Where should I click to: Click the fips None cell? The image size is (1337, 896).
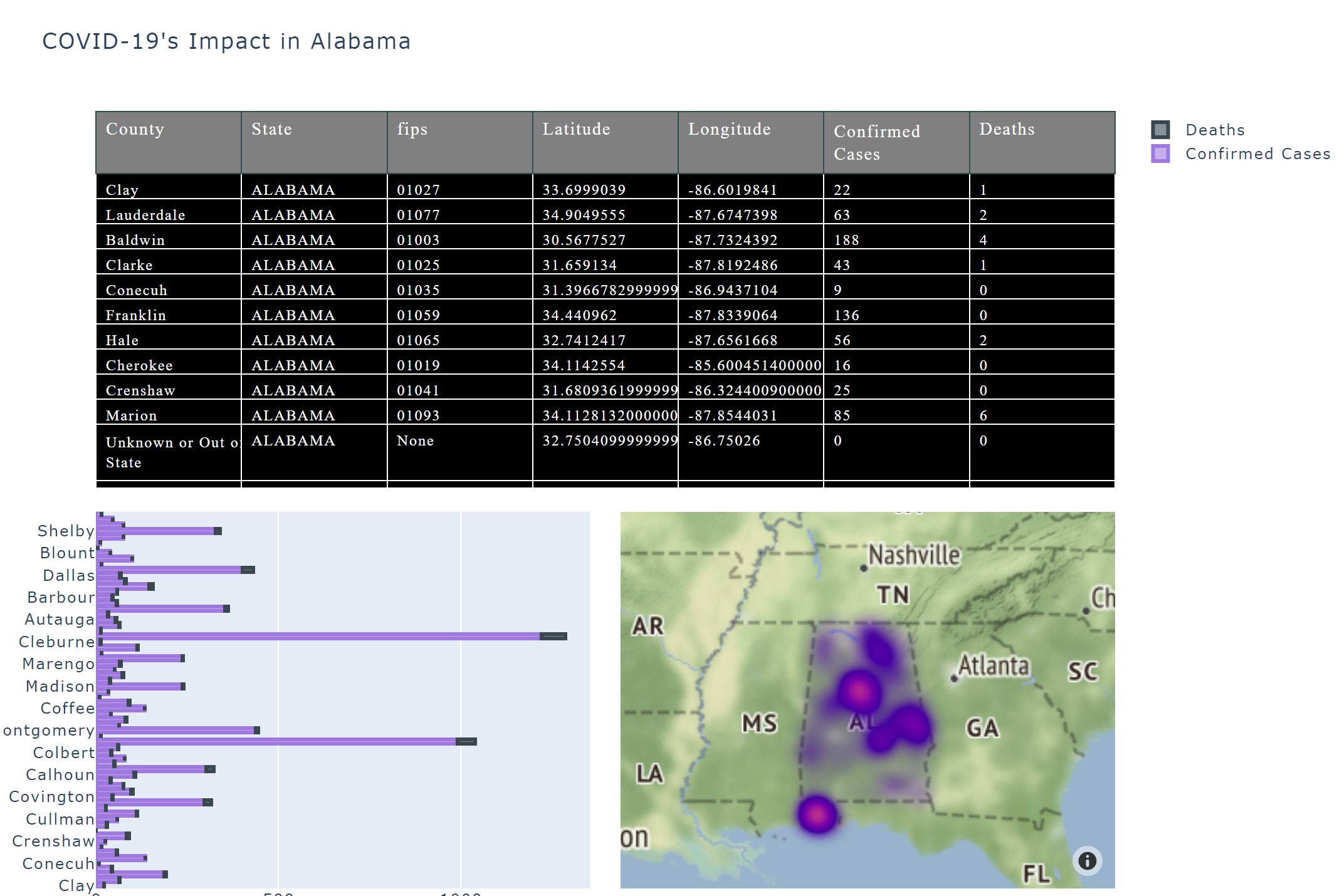click(459, 452)
